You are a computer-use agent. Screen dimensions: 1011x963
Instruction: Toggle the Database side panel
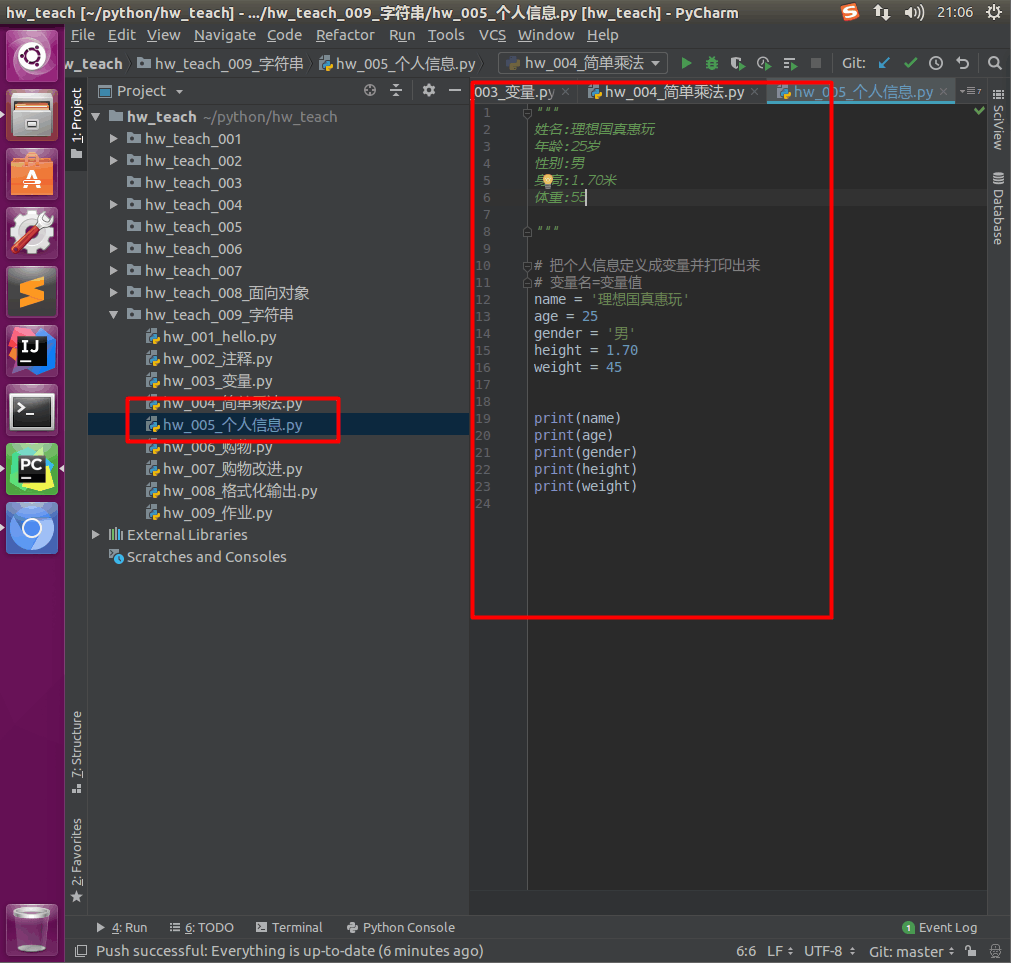(x=998, y=209)
